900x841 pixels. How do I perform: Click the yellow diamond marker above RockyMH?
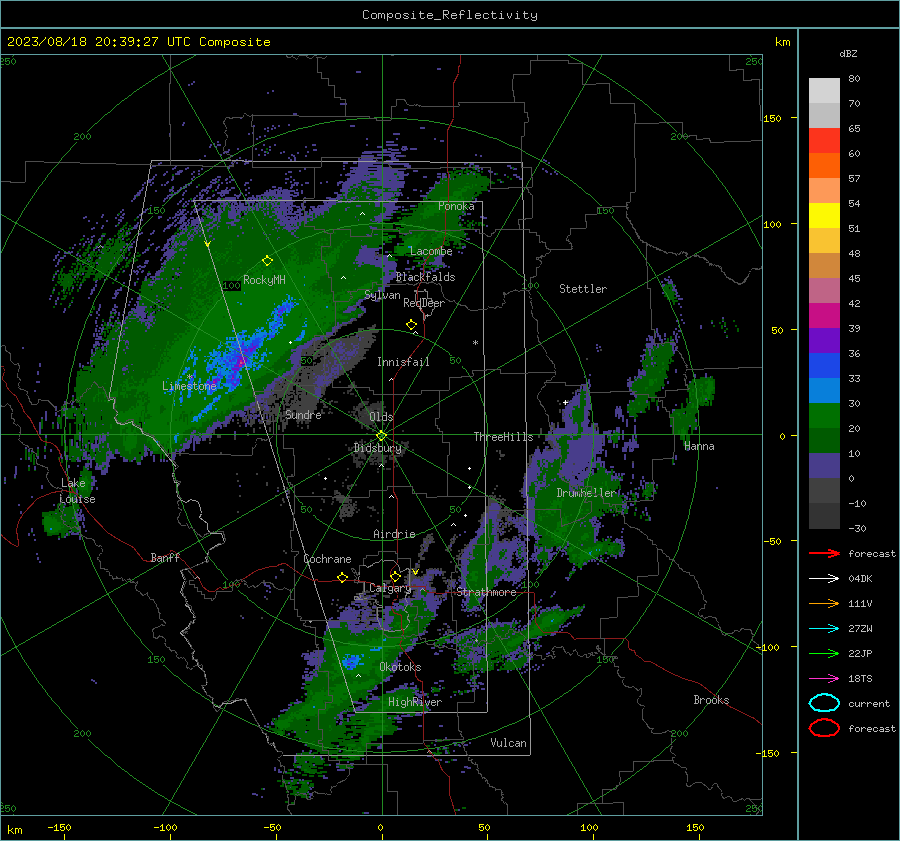click(267, 261)
